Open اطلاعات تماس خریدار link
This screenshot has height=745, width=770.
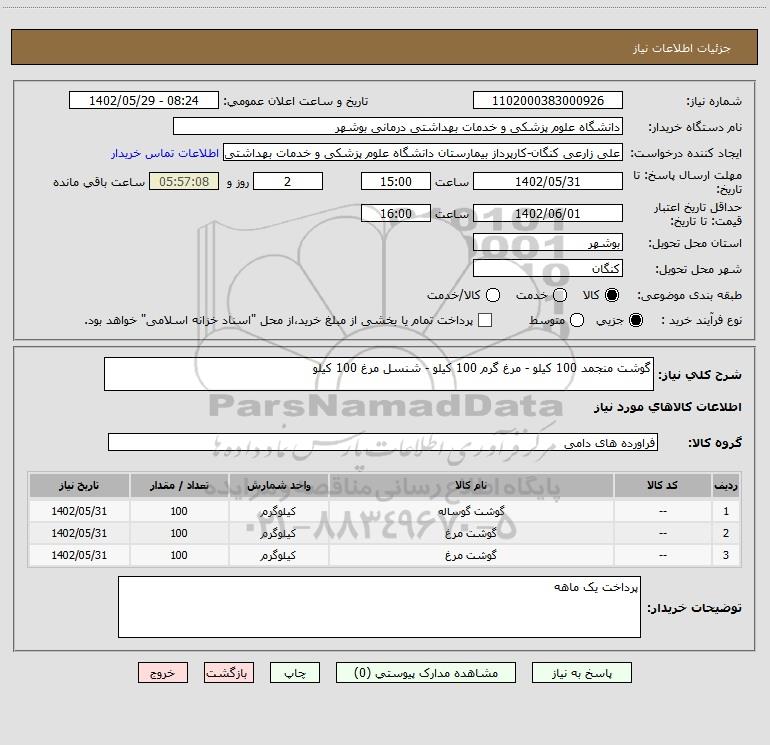(165, 154)
